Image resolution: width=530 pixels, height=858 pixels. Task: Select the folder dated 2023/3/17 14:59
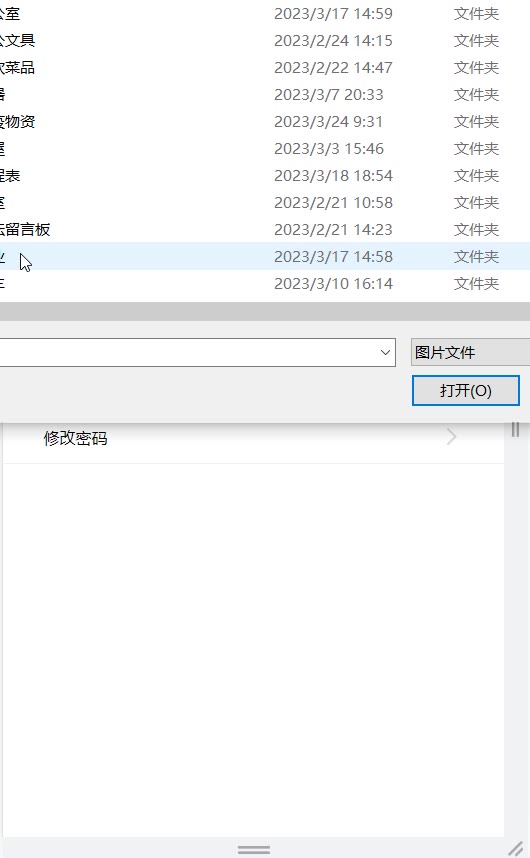click(x=265, y=14)
